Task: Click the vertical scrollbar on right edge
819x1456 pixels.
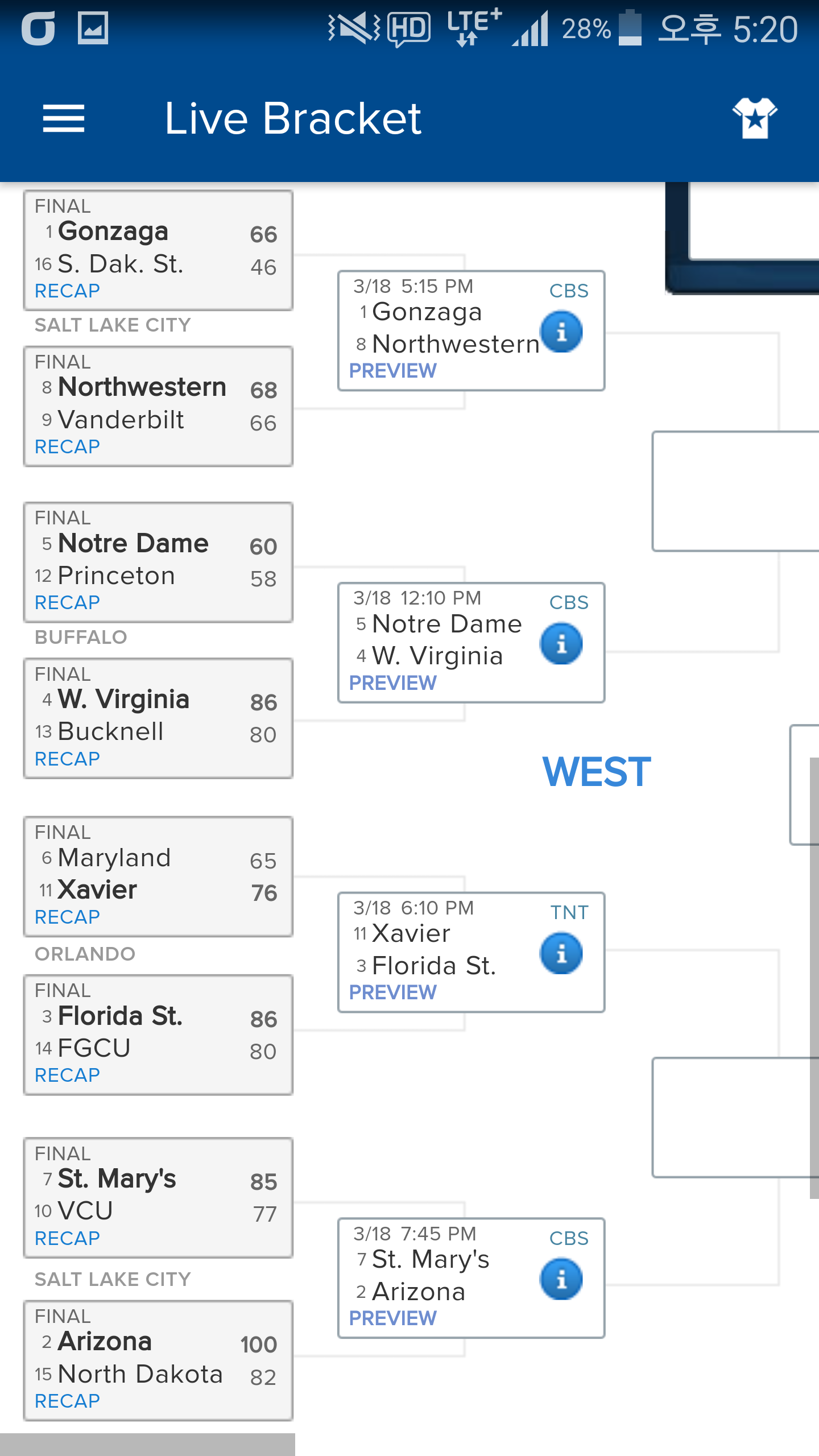Action: click(x=814, y=978)
